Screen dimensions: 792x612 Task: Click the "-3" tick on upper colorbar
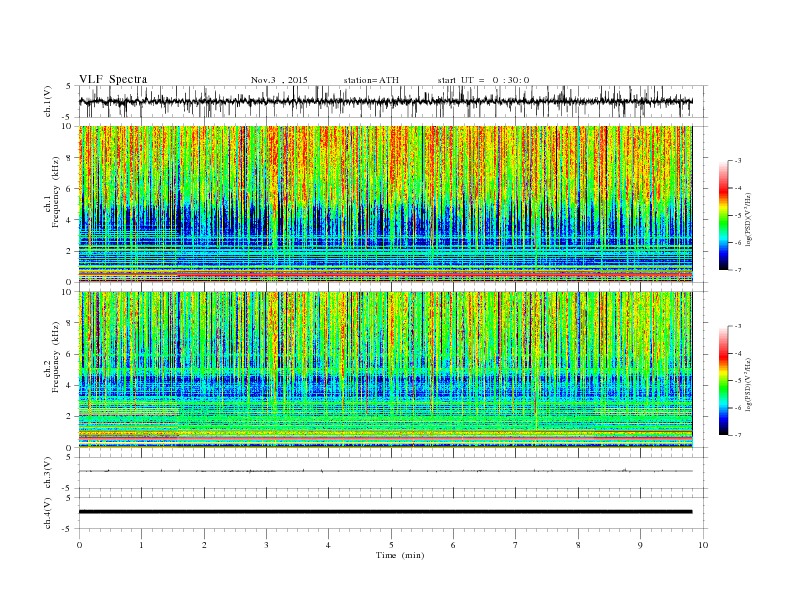point(738,161)
